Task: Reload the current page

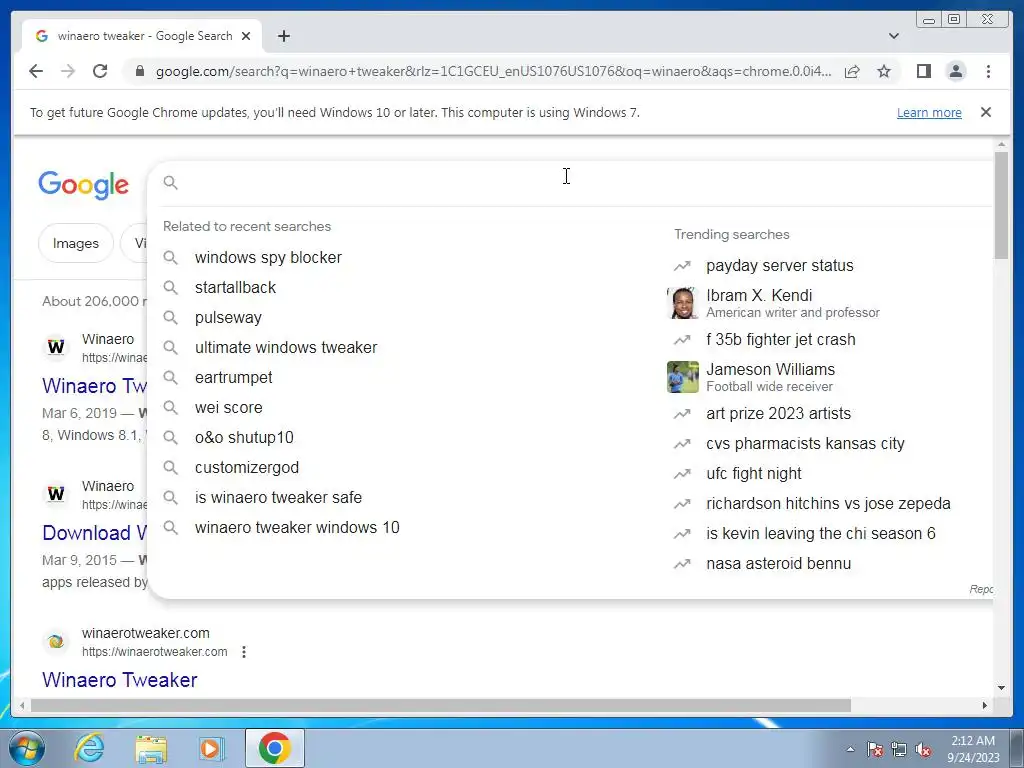Action: [x=100, y=71]
